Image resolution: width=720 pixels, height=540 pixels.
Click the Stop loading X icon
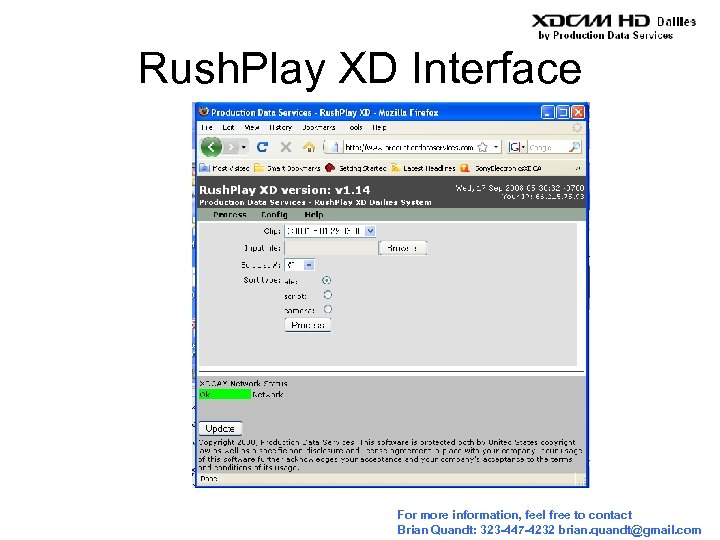click(x=286, y=147)
